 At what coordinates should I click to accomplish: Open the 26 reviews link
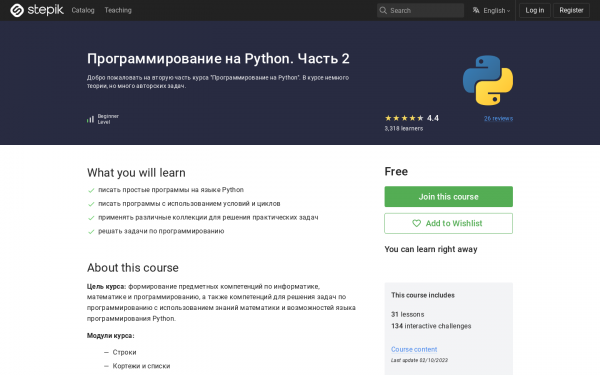(498, 118)
